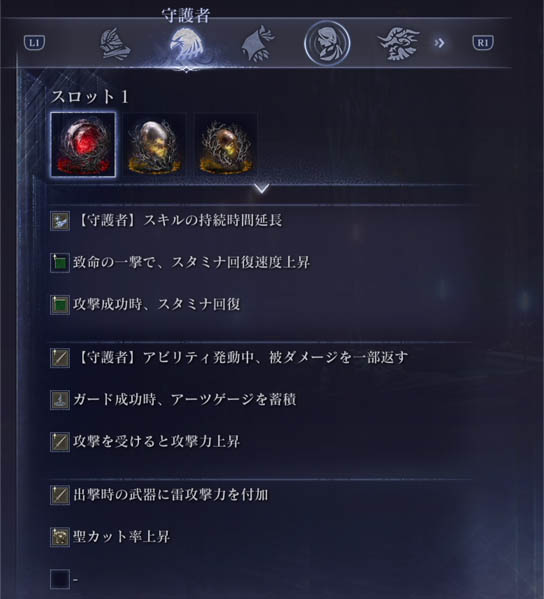This screenshot has width=544, height=599.
Task: Click icon beside 雷攻撃力を付加 effect
Action: [60, 495]
